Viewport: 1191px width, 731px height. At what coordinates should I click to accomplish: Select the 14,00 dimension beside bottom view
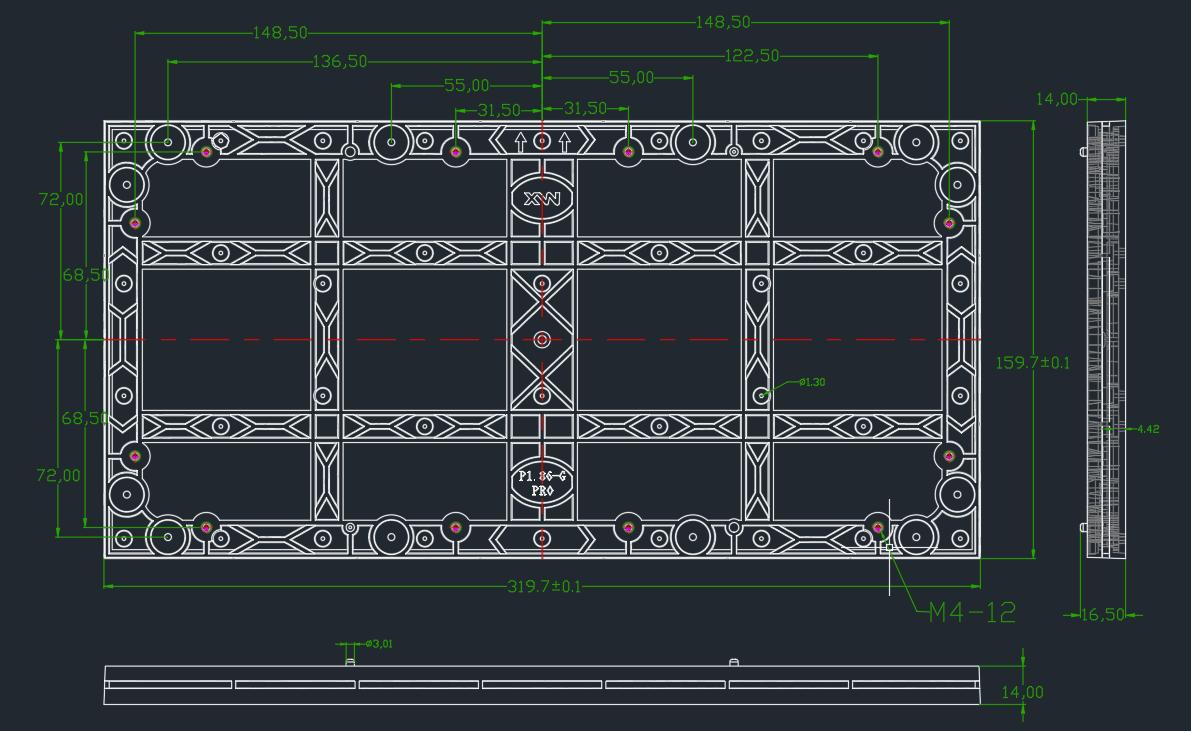1022,692
